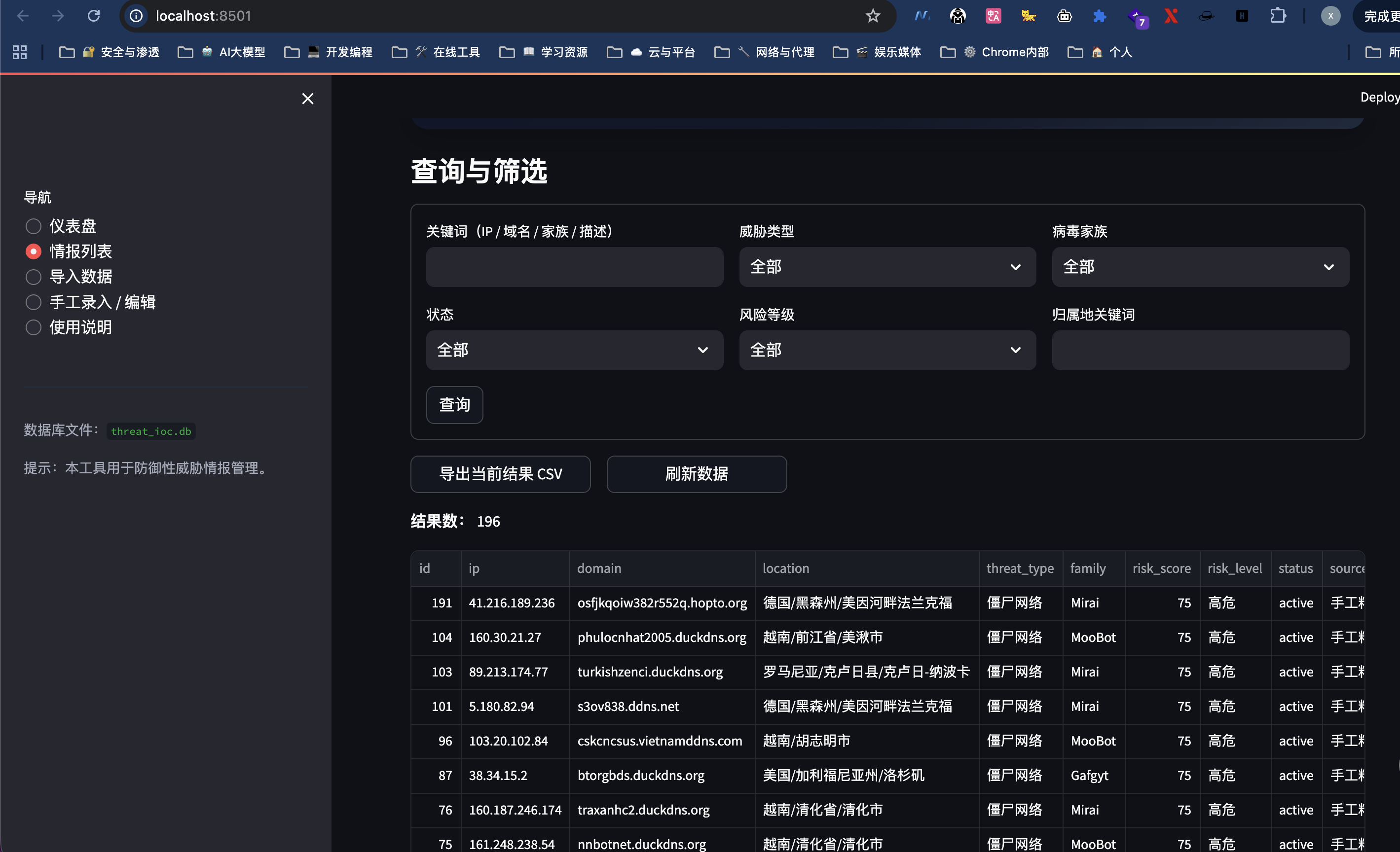Open the AI大模型 bookmark folder
Screen dimensions: 1400x852
(x=221, y=52)
